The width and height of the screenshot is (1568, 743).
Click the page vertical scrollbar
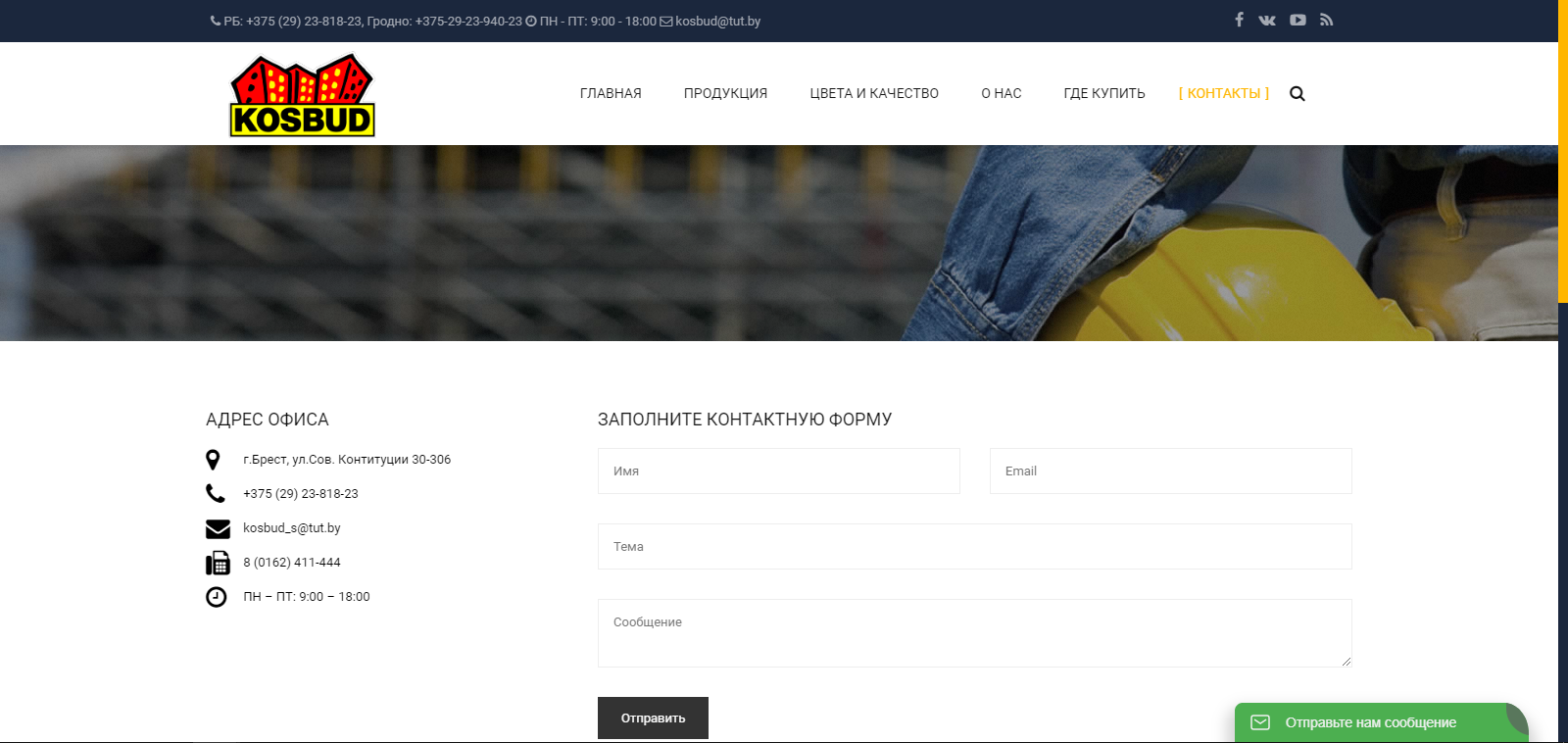pyautogui.click(x=1563, y=151)
